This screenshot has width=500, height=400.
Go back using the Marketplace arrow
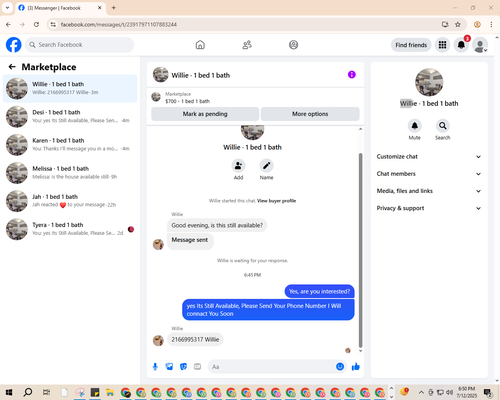click(12, 67)
